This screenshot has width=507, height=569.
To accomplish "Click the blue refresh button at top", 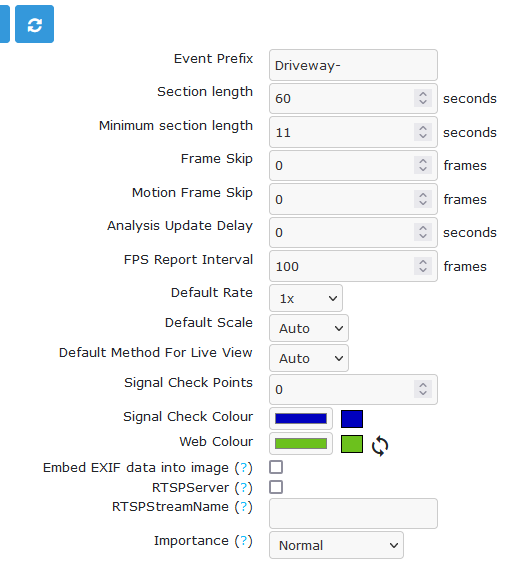I will 34,24.
